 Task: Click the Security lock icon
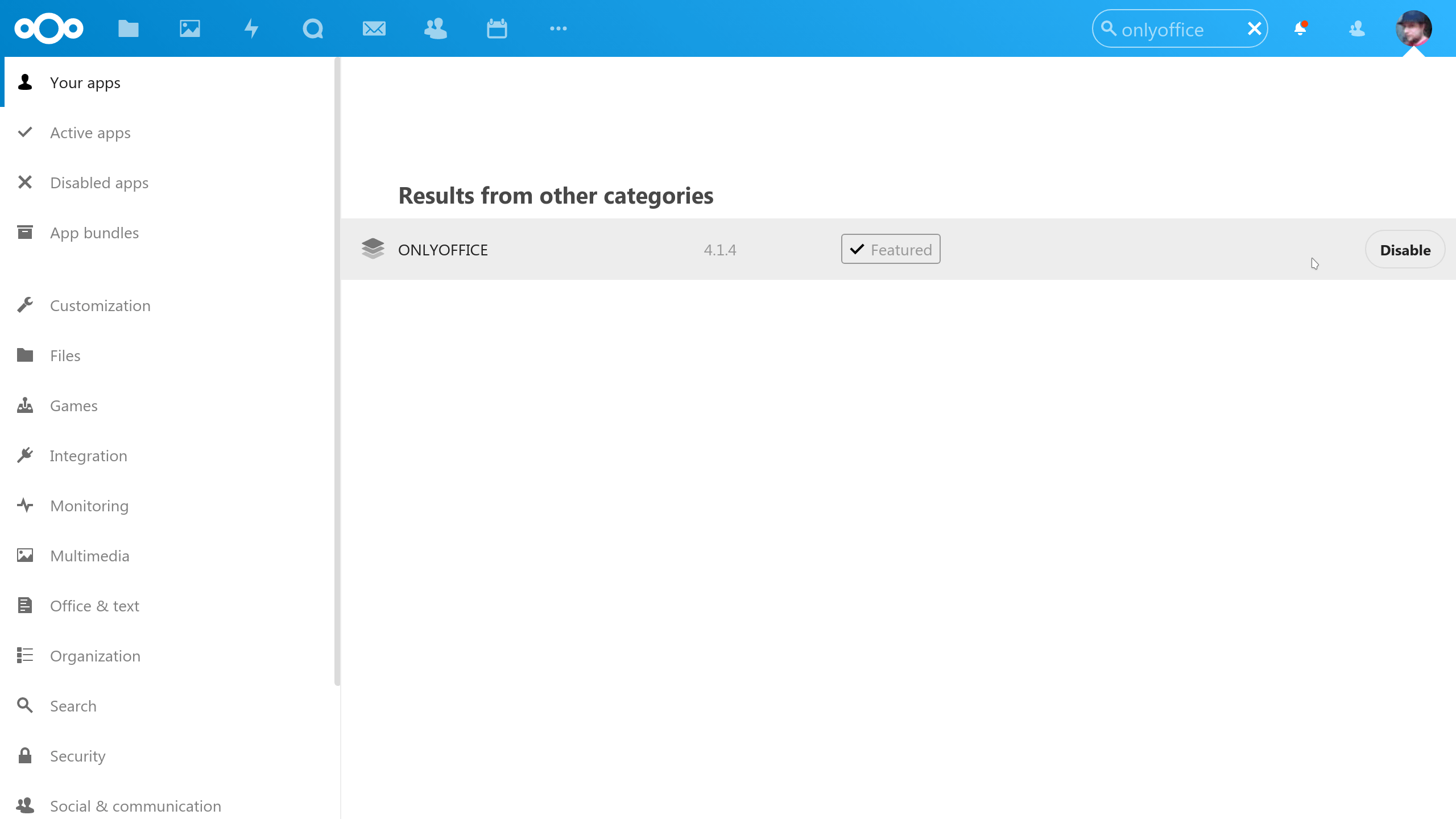[x=25, y=755]
